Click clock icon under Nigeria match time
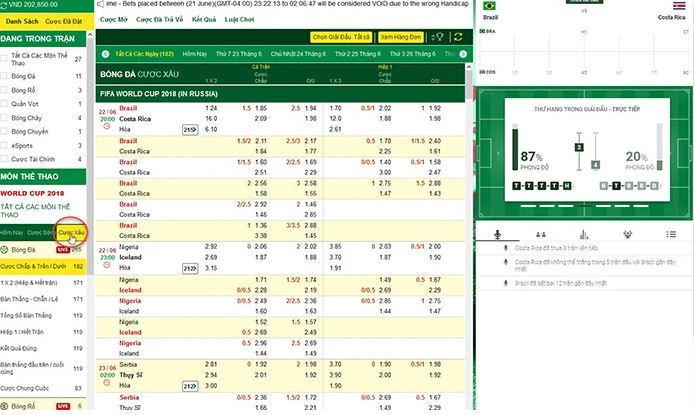 click(107, 265)
